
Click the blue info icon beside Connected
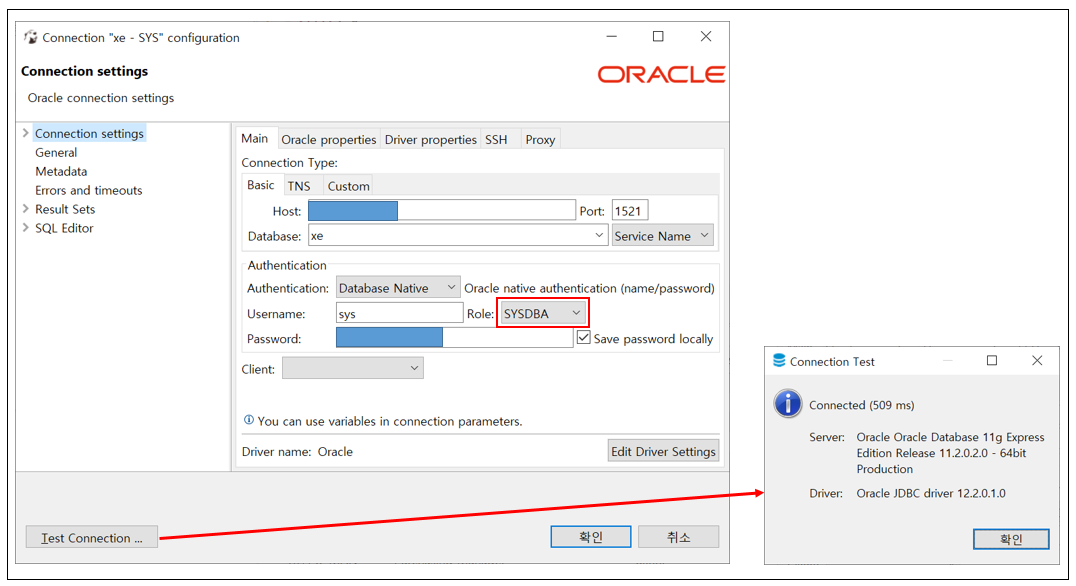point(788,403)
